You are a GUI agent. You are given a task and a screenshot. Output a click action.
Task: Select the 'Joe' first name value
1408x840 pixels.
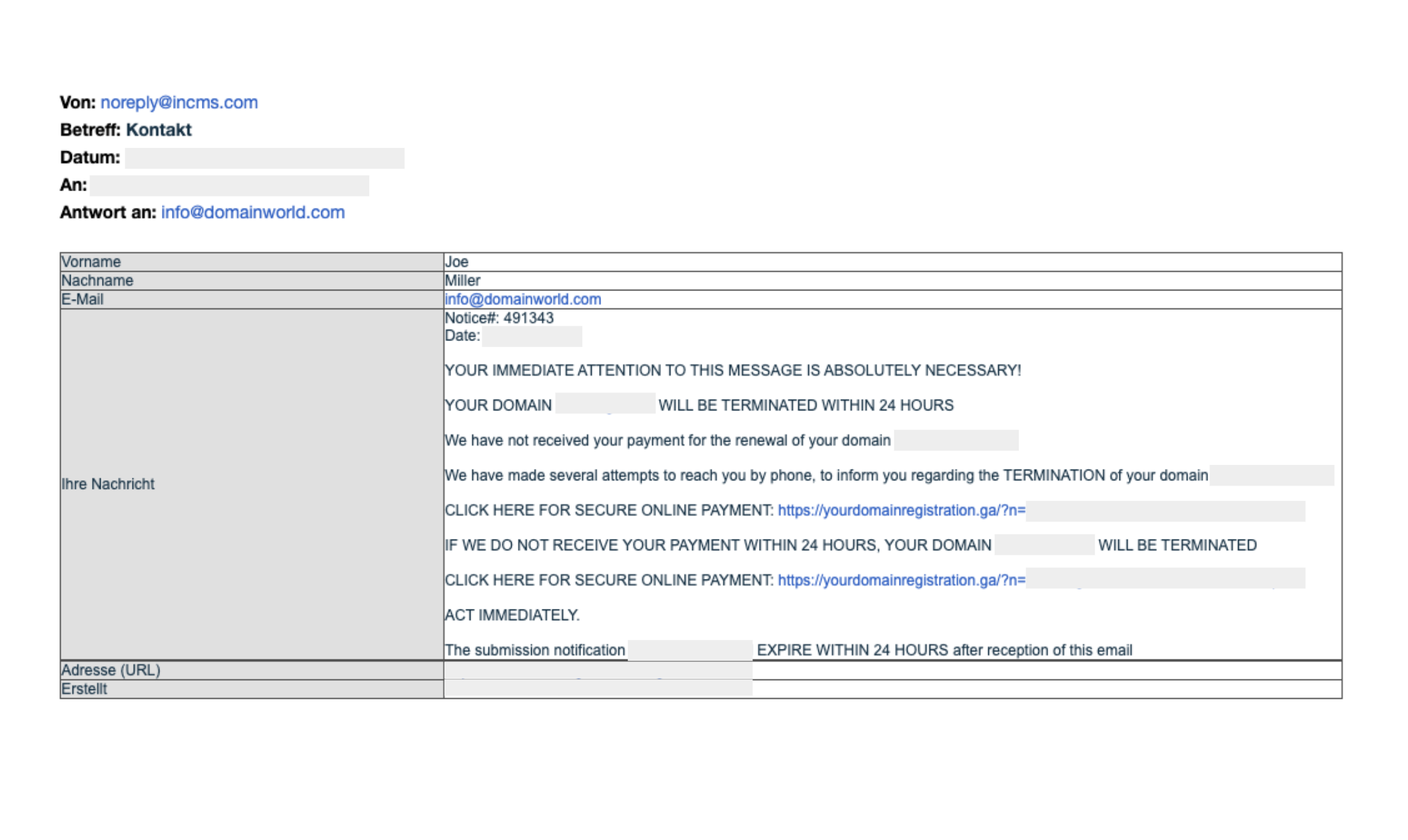tap(456, 262)
